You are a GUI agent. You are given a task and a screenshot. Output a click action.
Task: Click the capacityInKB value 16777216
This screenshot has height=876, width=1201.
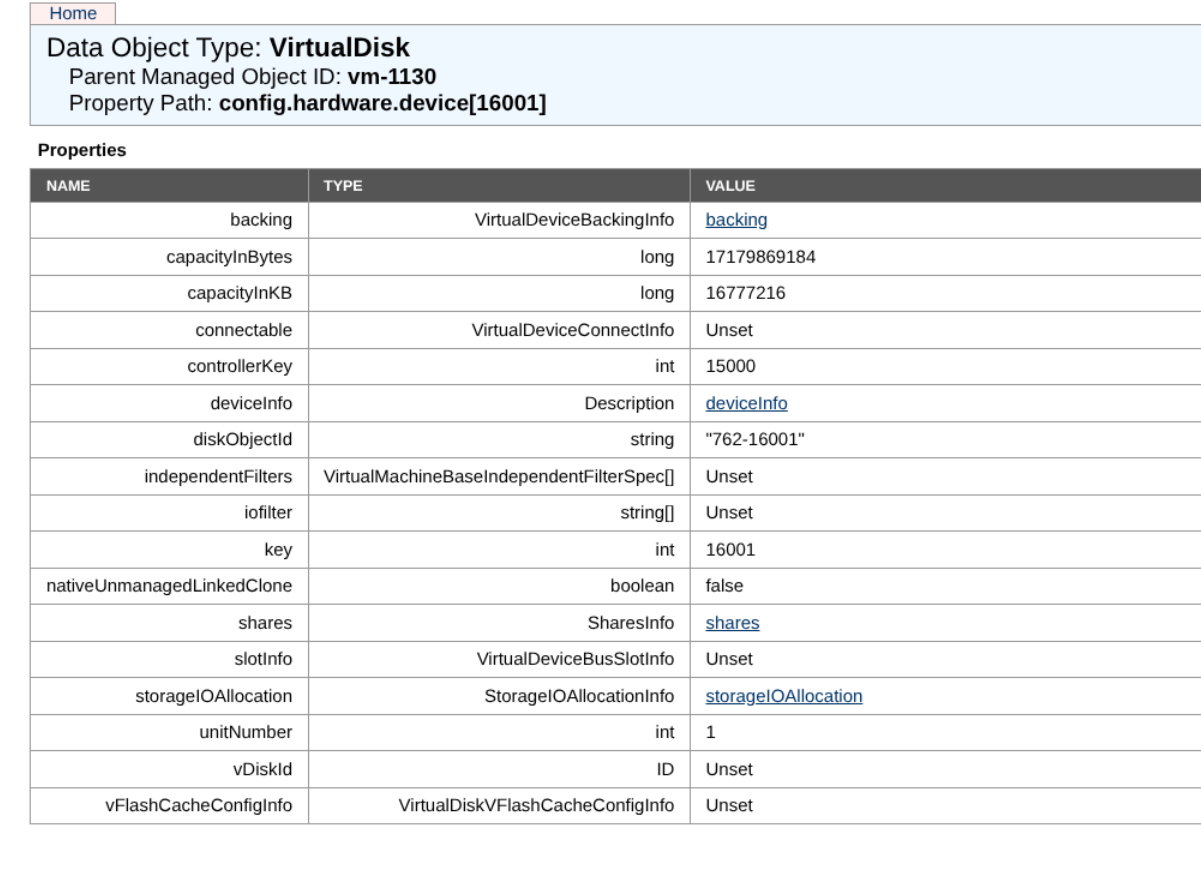[745, 293]
